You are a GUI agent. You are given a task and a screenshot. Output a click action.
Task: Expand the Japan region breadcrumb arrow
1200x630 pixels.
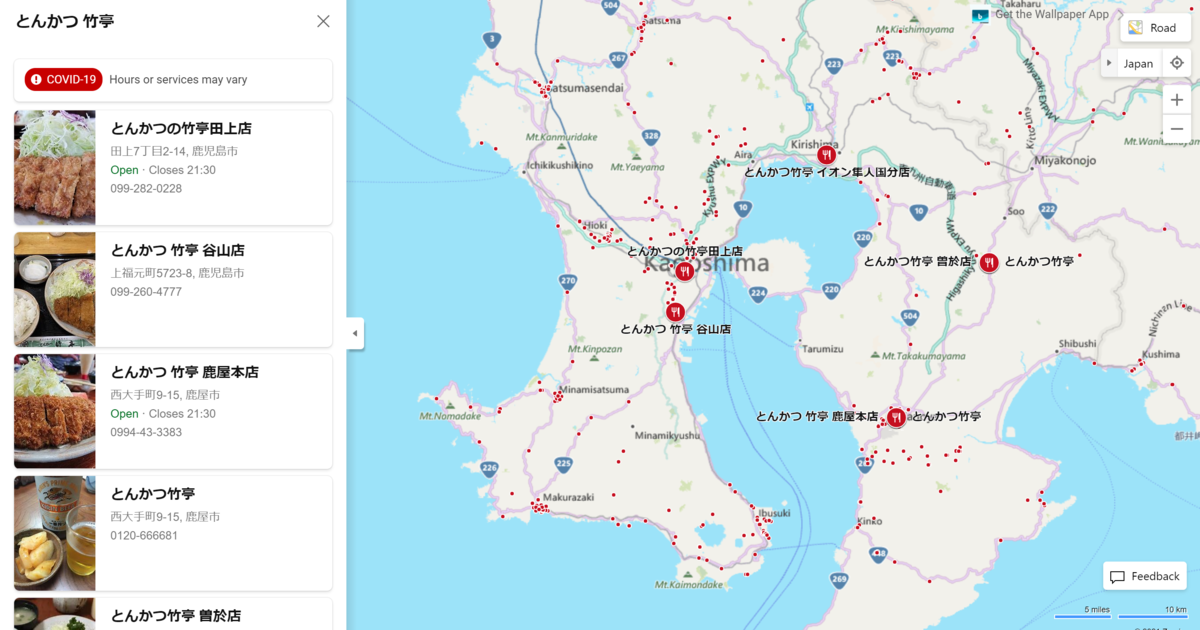click(x=1109, y=63)
